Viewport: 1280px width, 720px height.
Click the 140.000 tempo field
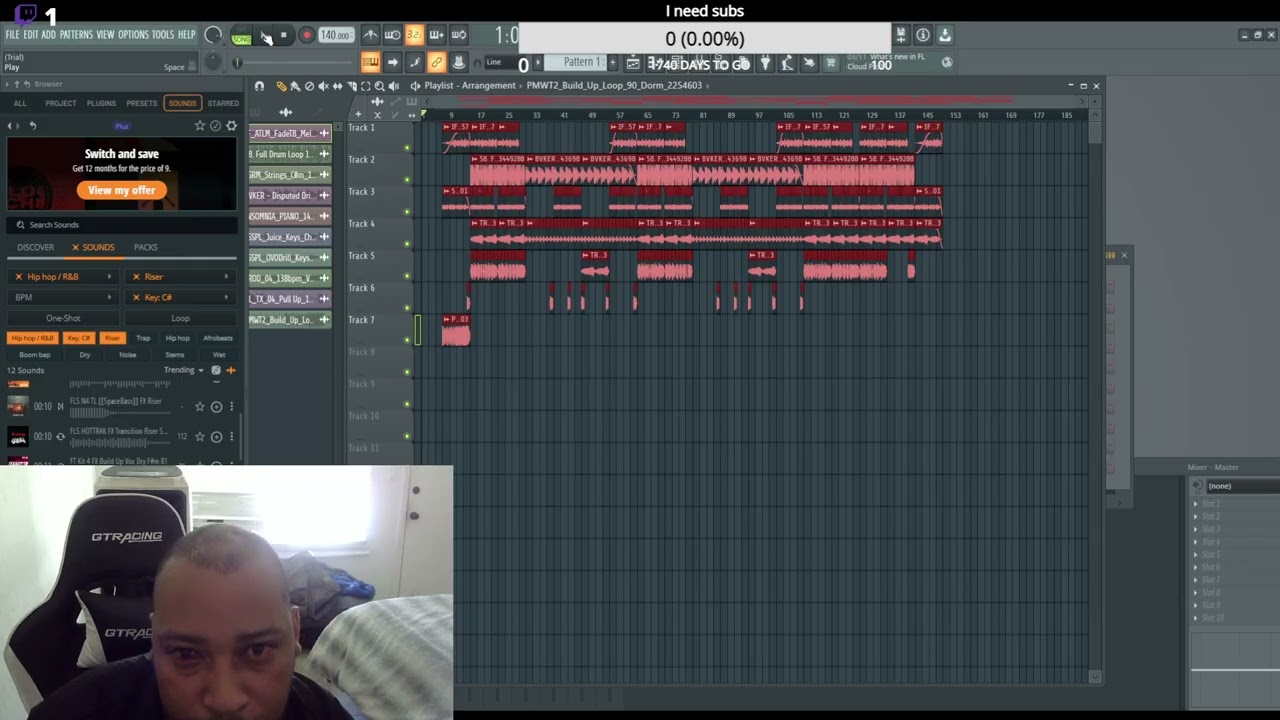[335, 35]
